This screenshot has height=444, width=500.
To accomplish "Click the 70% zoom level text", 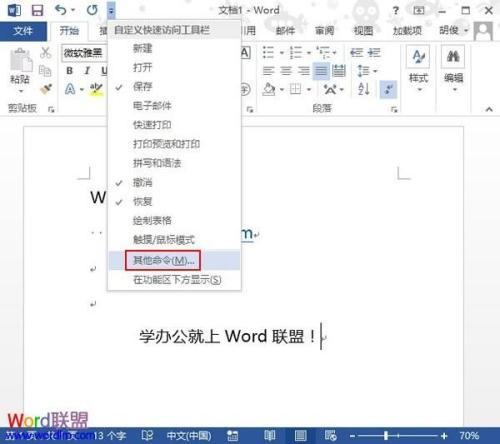I will coord(469,436).
